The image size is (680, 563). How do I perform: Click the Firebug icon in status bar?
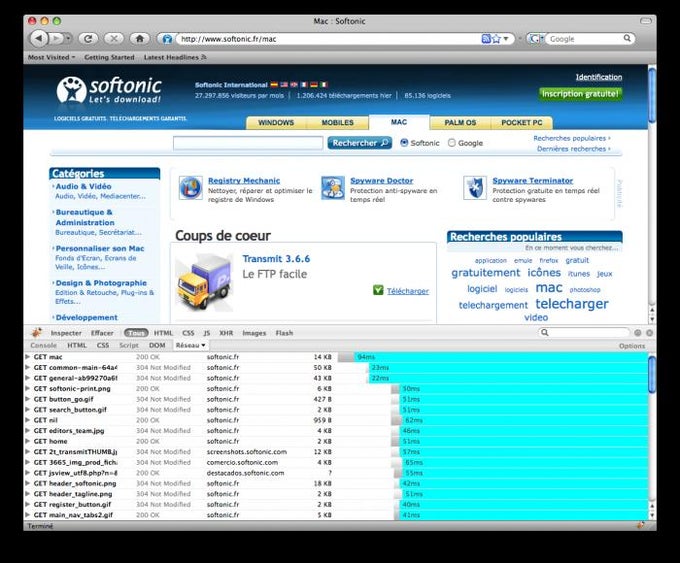pyautogui.click(x=640, y=525)
